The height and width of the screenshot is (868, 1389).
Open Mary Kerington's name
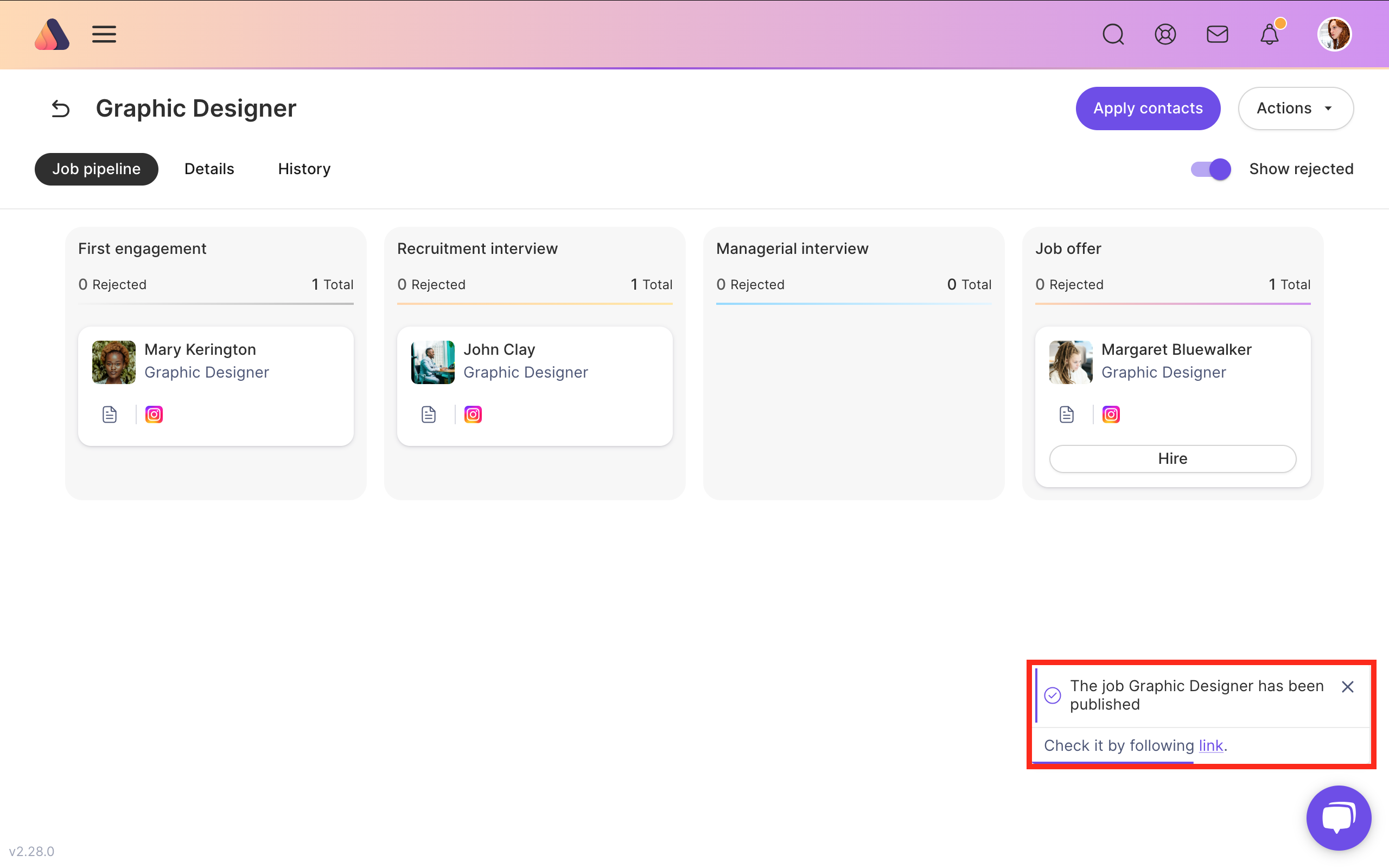point(200,349)
